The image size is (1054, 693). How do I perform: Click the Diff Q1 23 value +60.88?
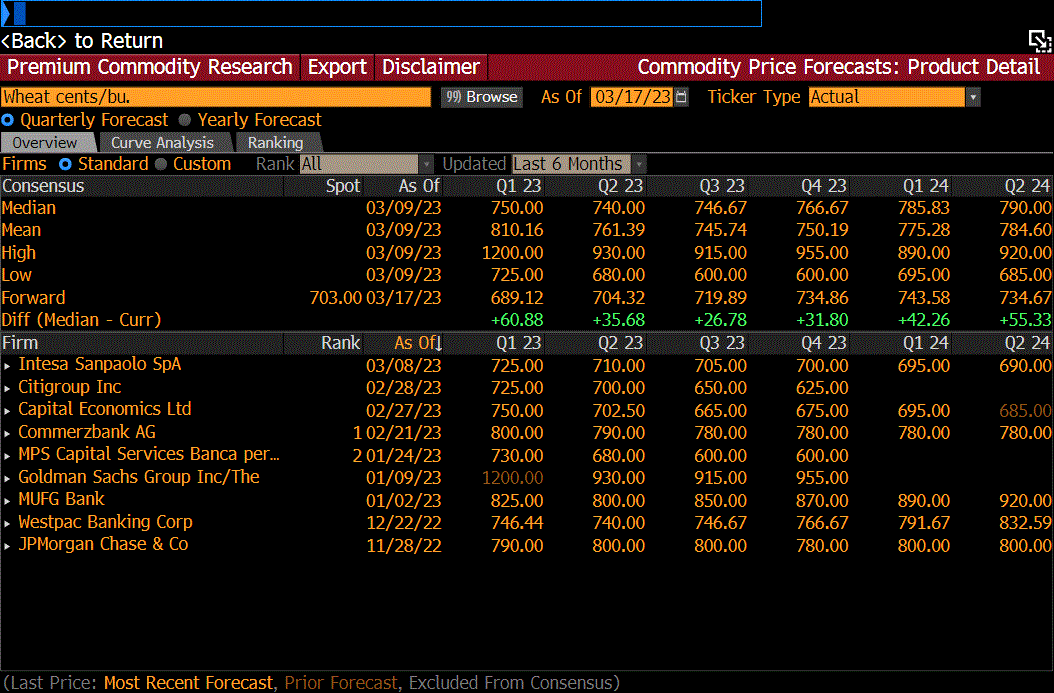coord(517,320)
